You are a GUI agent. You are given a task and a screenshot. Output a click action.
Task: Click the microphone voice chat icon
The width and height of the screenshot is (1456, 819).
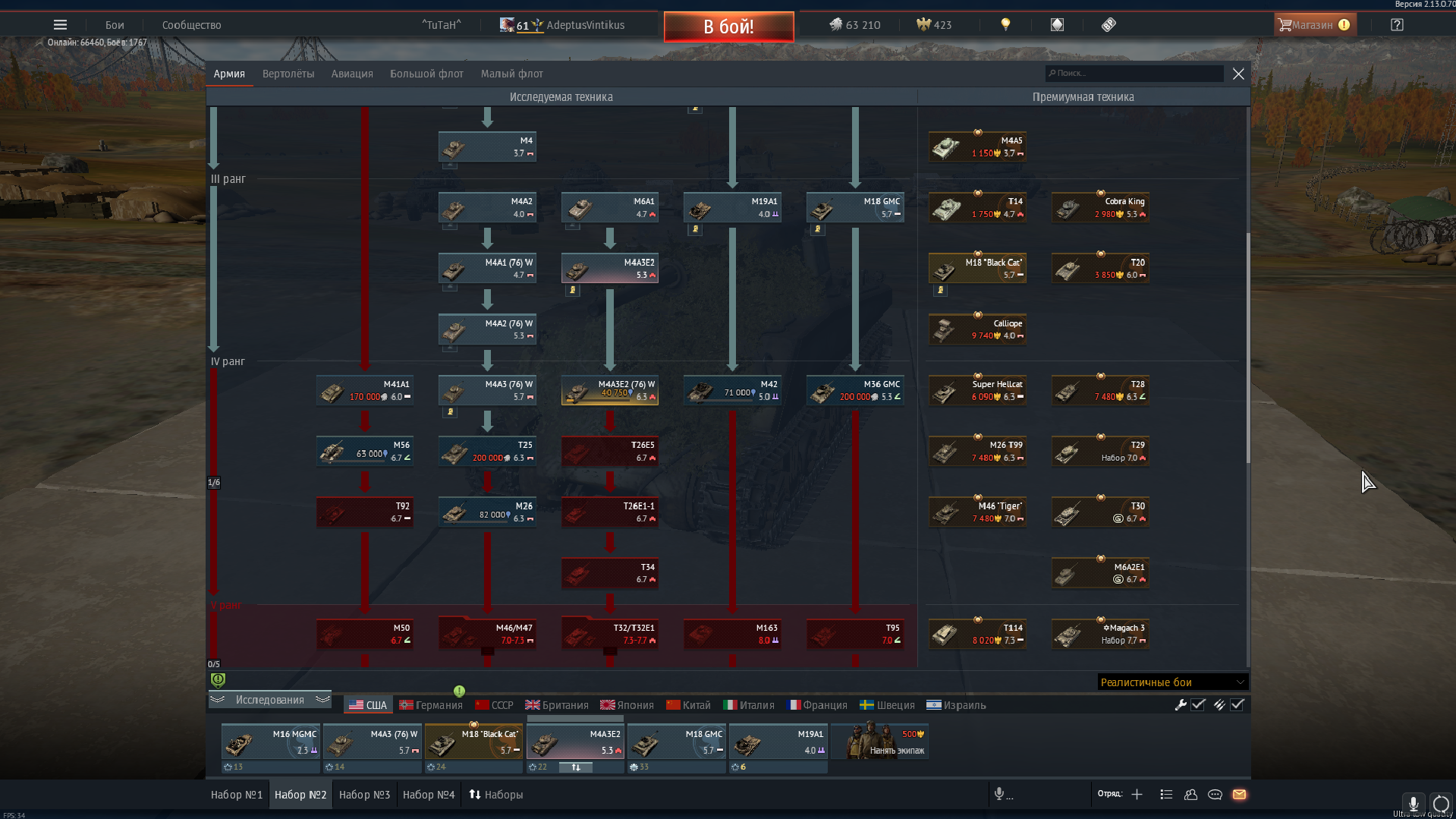coord(999,794)
